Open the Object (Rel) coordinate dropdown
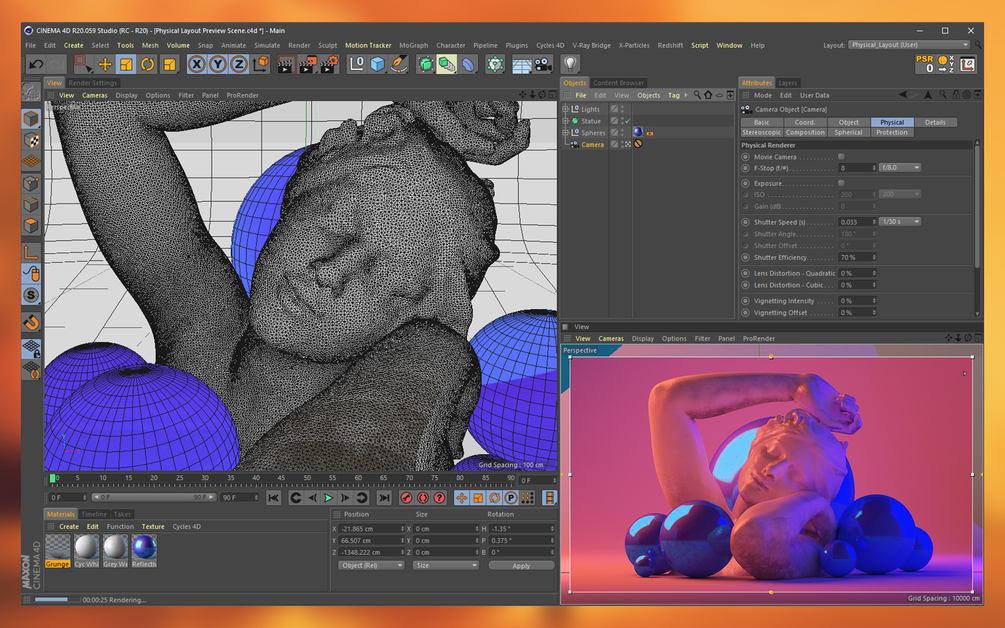Screen dimensions: 1005x628 (x=371, y=565)
